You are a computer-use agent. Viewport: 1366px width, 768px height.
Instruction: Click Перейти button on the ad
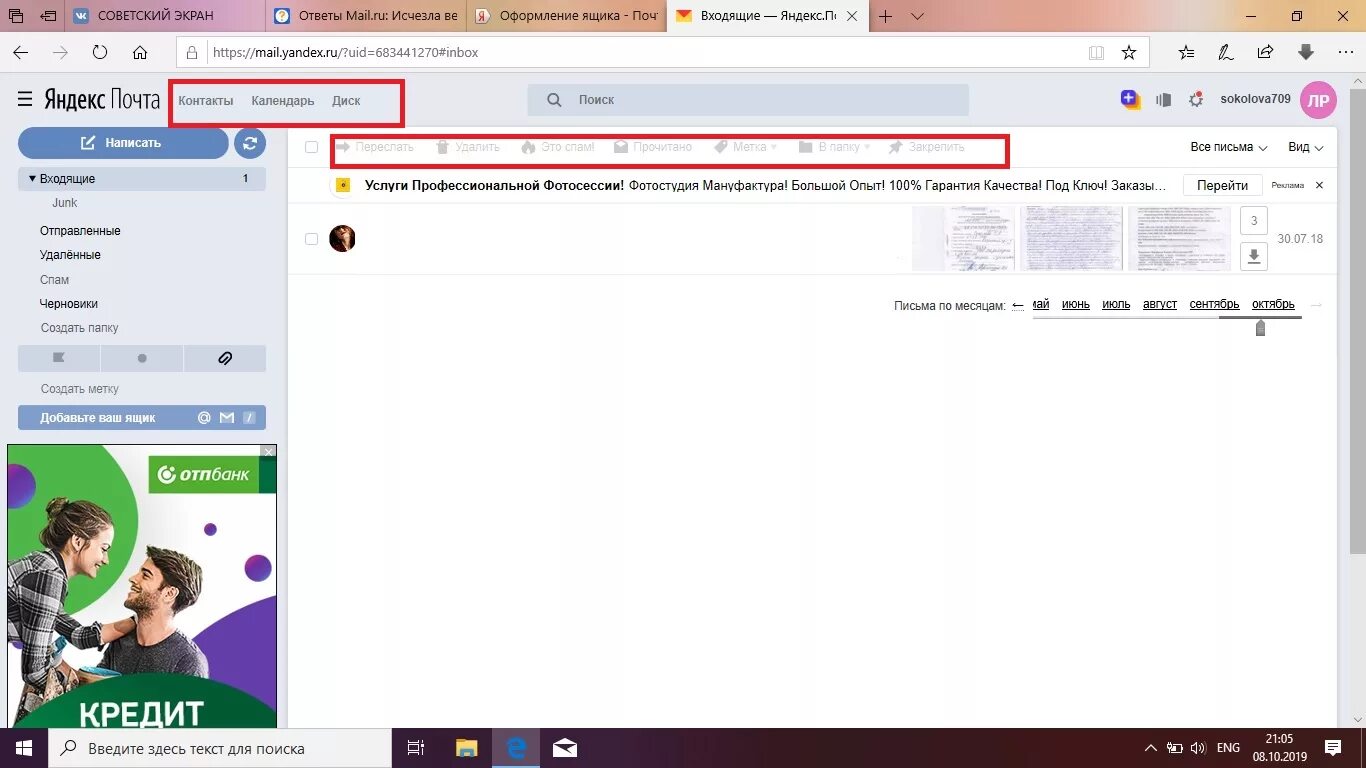pos(1223,185)
